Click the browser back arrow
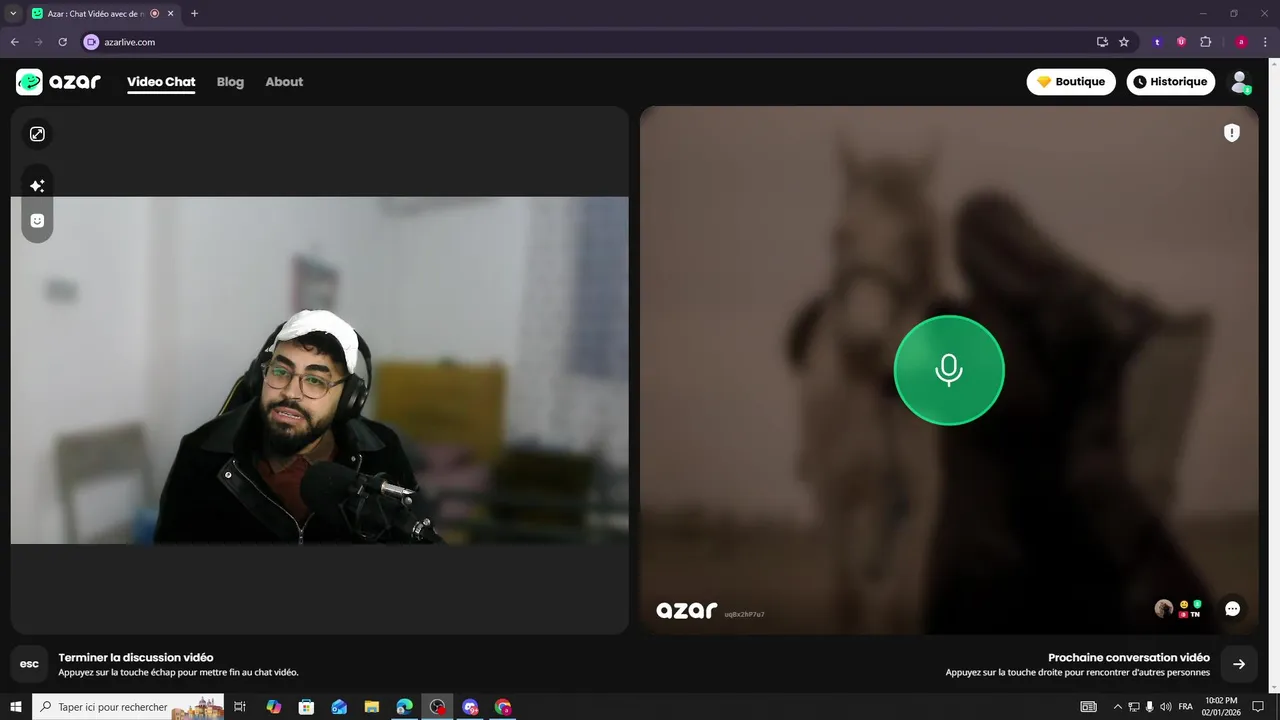Screen dimensions: 1280x720 tap(14, 42)
